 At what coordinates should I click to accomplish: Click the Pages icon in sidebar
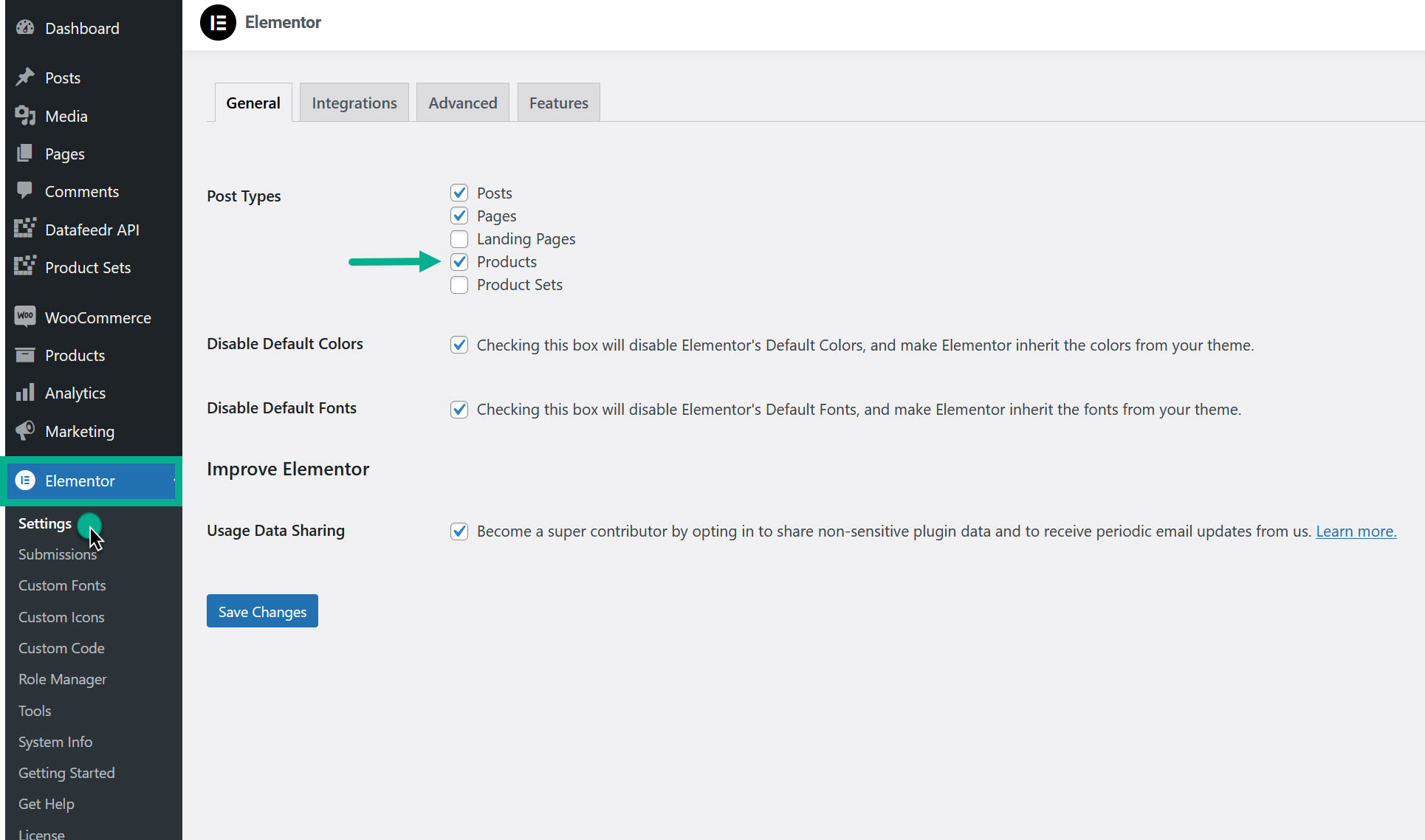coord(25,153)
